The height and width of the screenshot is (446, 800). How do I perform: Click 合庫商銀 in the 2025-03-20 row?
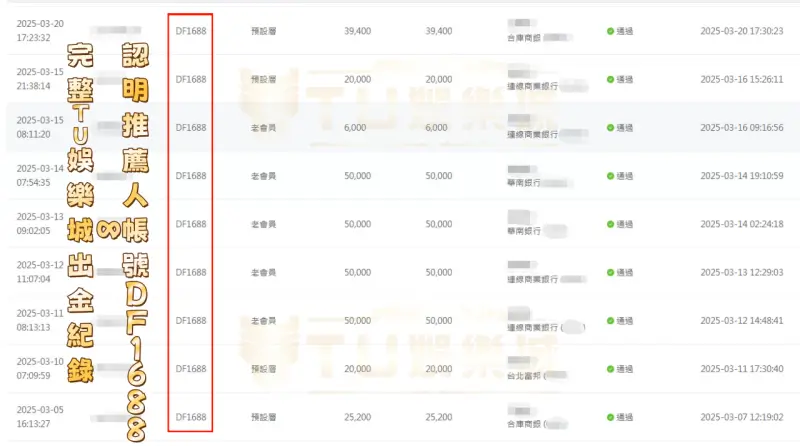525,38
